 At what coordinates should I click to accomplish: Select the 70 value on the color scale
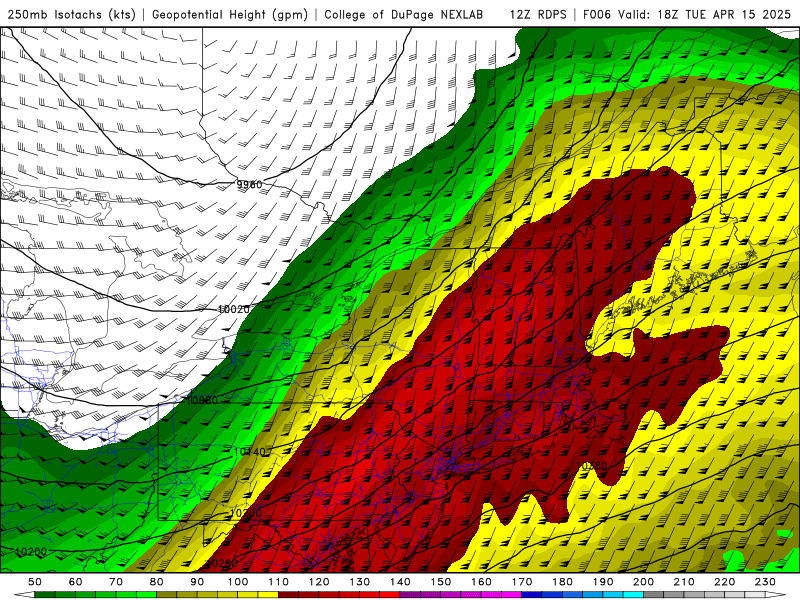coord(116,582)
